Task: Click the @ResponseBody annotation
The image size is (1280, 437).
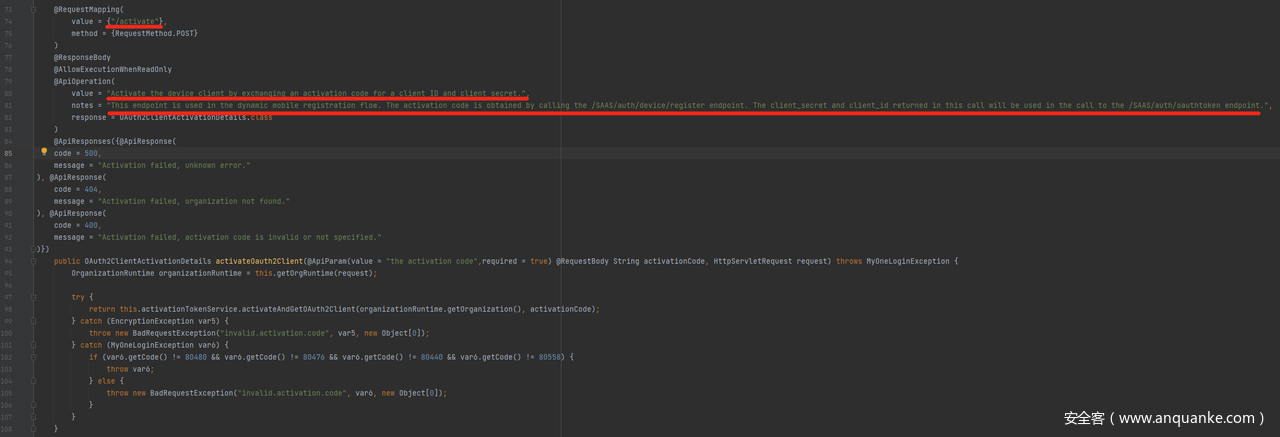Action: tap(82, 57)
